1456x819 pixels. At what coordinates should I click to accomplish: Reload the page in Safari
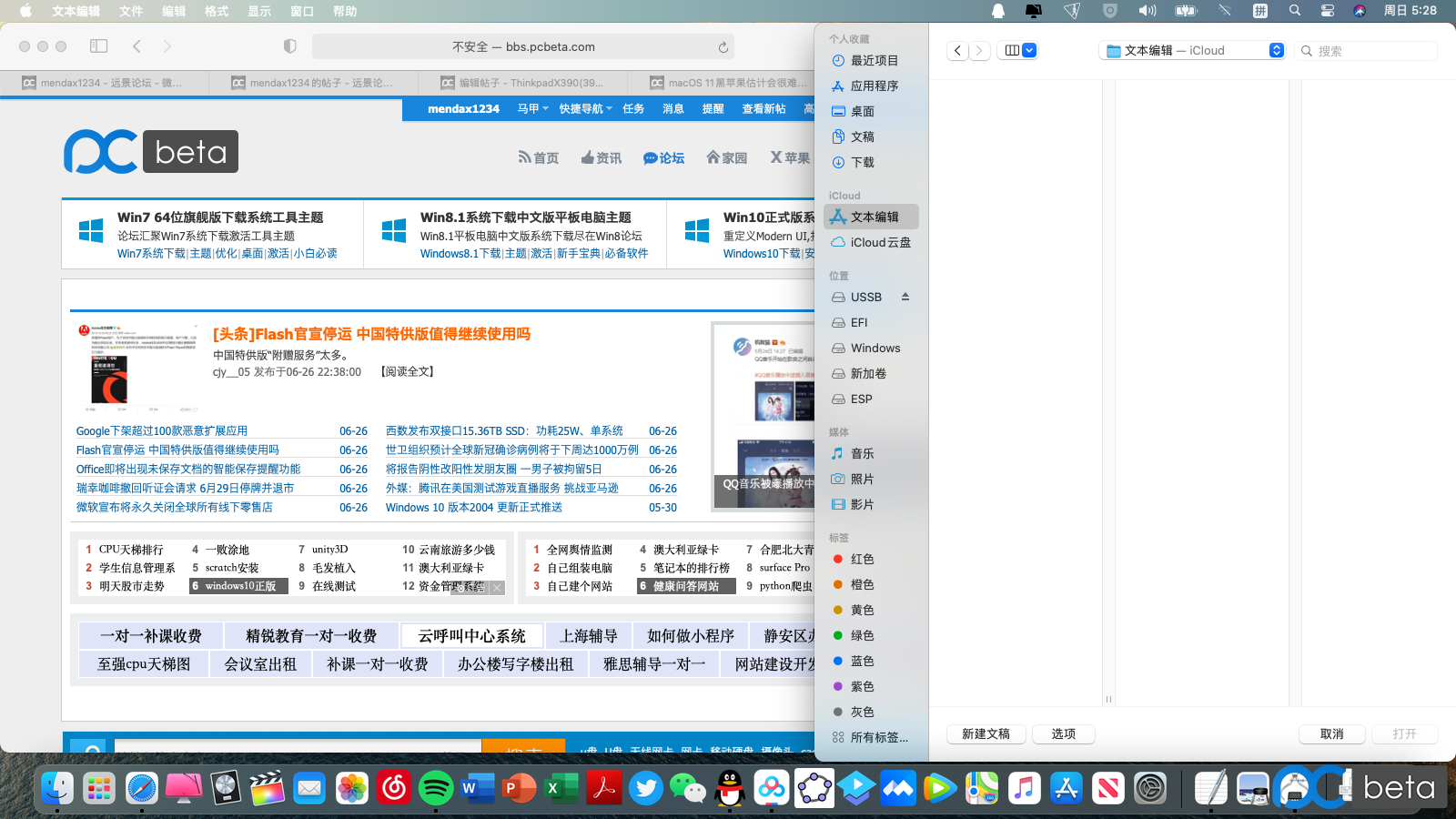coord(723,47)
